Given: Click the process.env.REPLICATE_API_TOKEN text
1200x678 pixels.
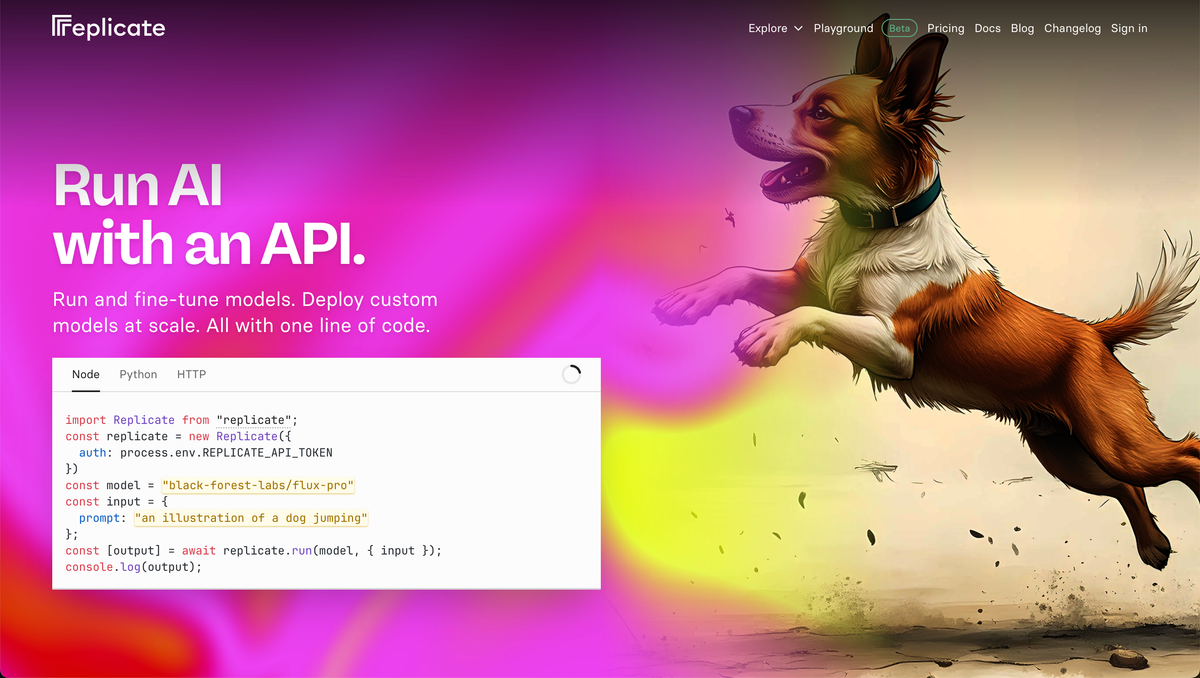Looking at the screenshot, I should [x=226, y=452].
